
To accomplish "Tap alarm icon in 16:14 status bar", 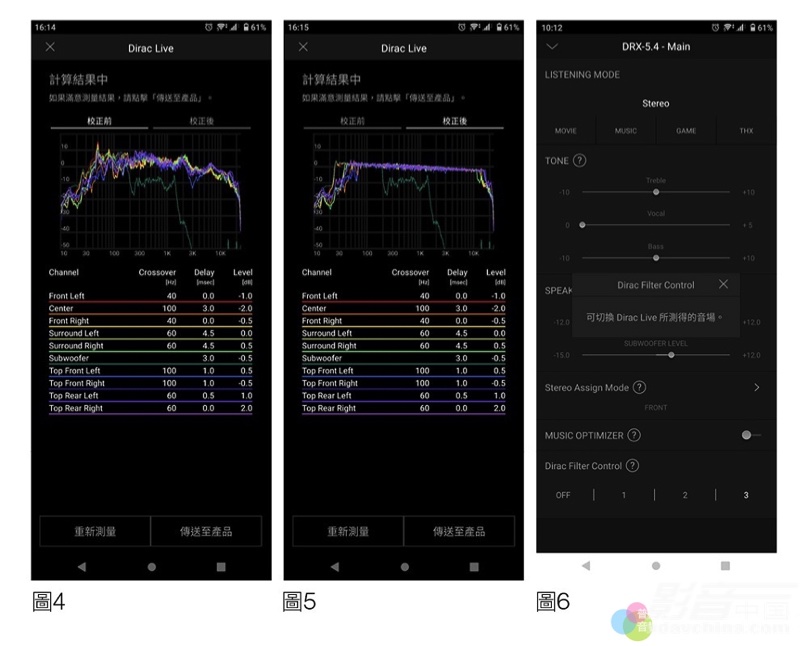I will pyautogui.click(x=209, y=27).
